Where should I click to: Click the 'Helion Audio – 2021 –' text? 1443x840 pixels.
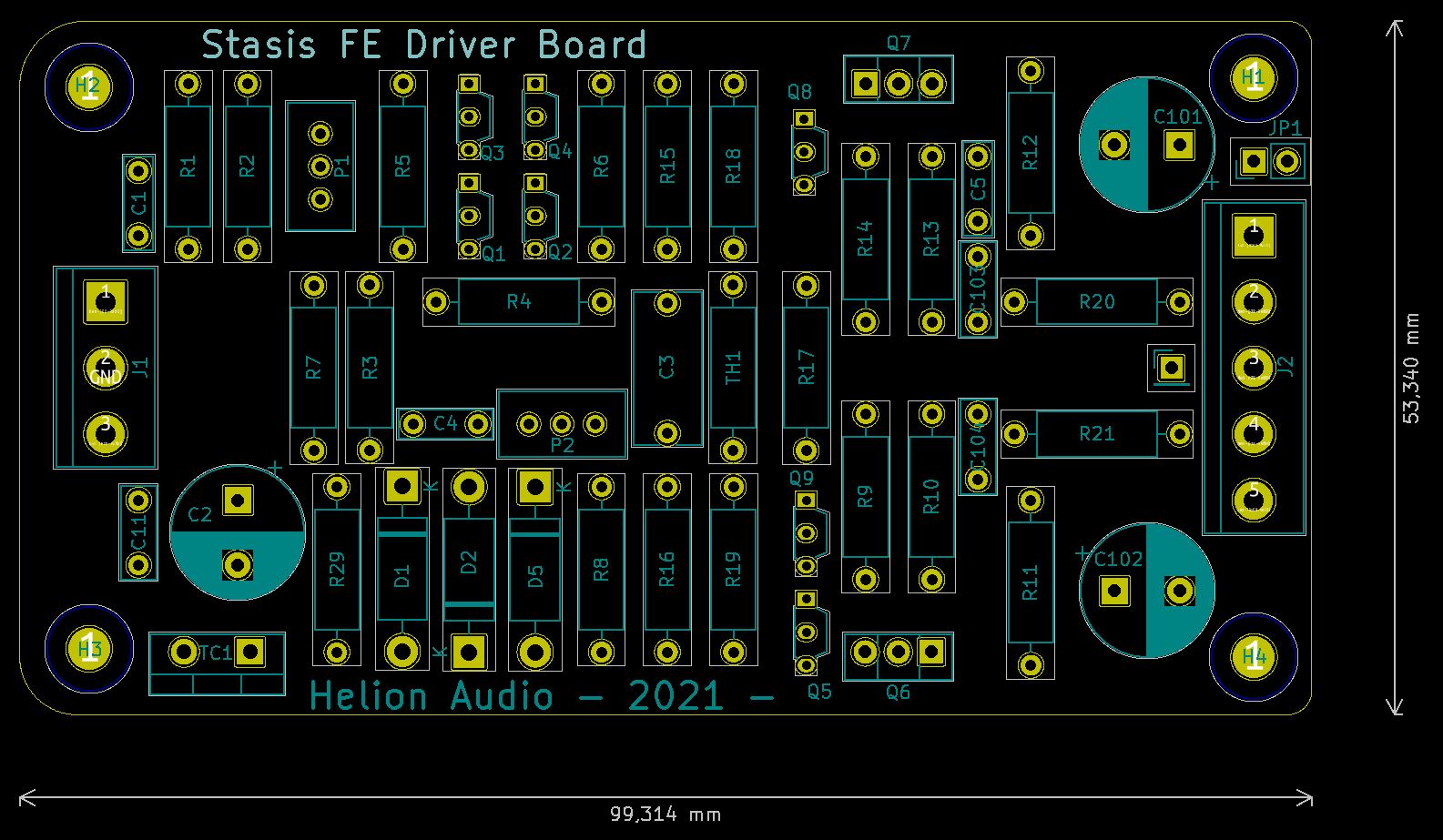click(x=541, y=696)
